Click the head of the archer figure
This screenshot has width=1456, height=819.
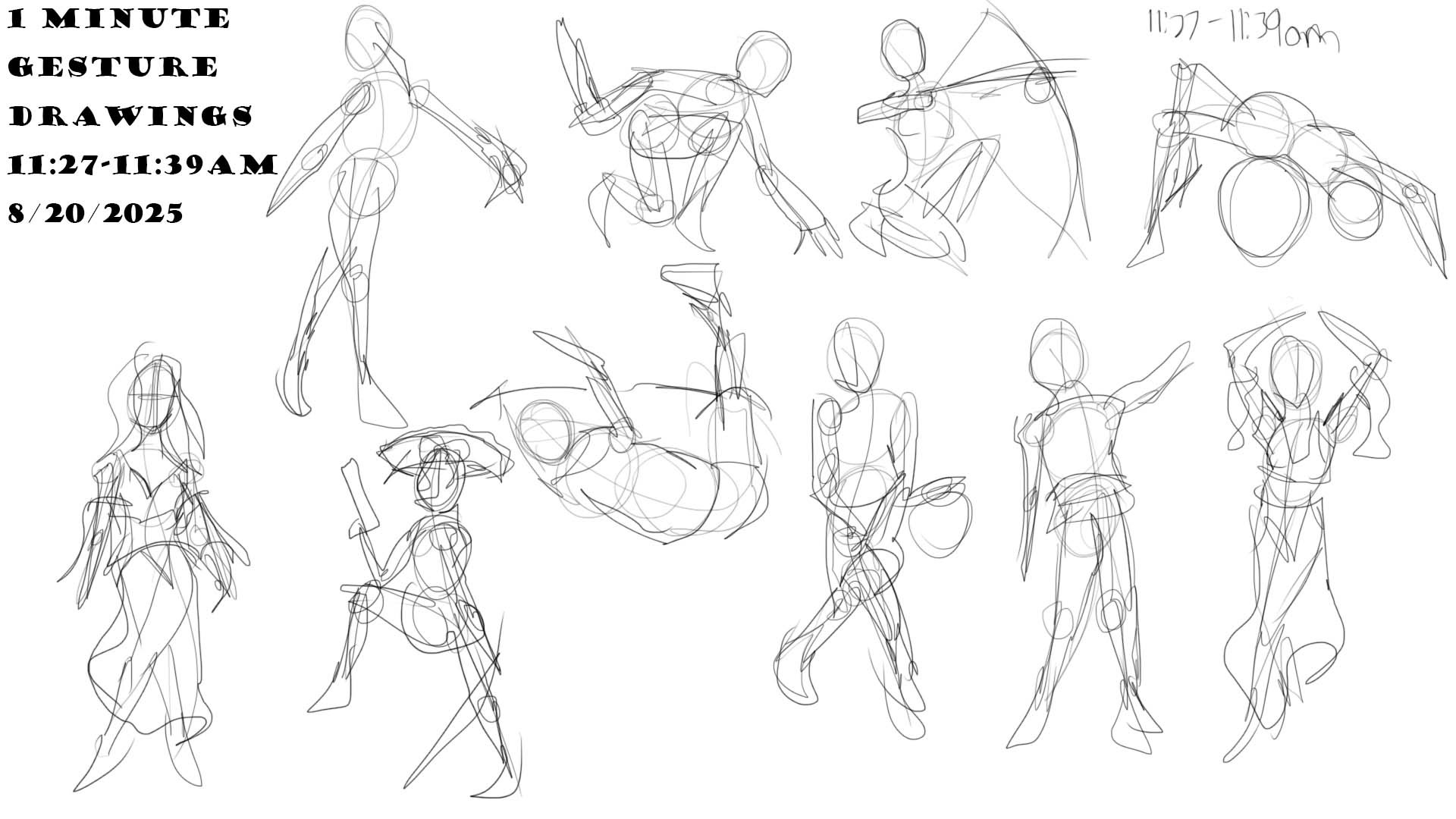coord(905,48)
